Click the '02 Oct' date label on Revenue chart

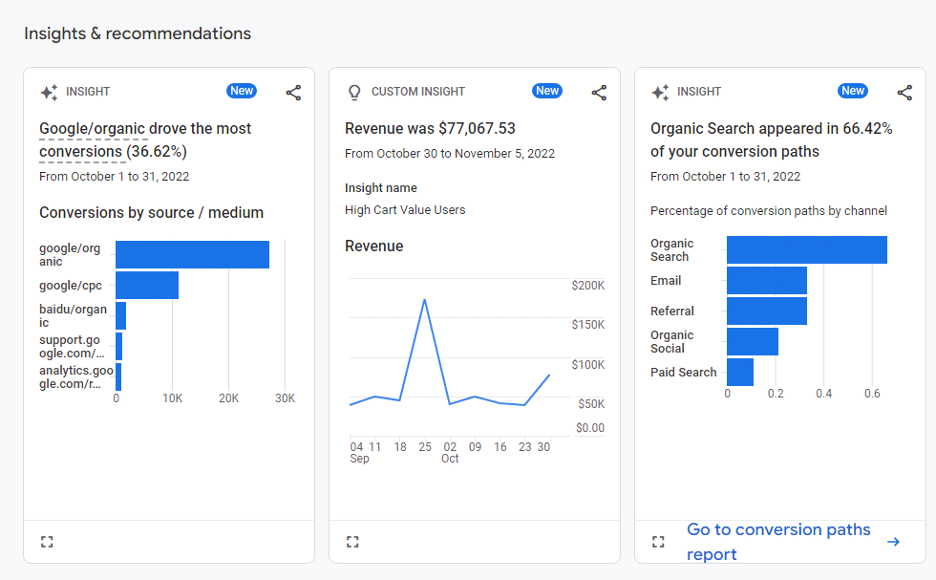point(449,452)
